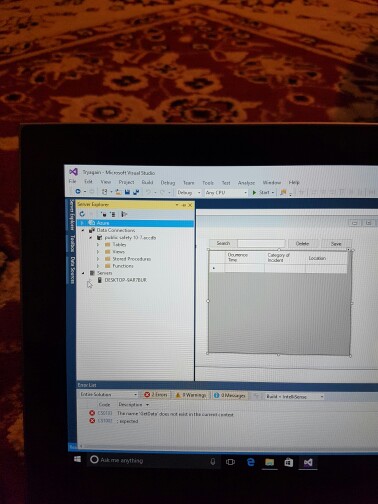Toggle the 2 Errors filter
Viewport: 378px width, 504px height.
tap(156, 395)
